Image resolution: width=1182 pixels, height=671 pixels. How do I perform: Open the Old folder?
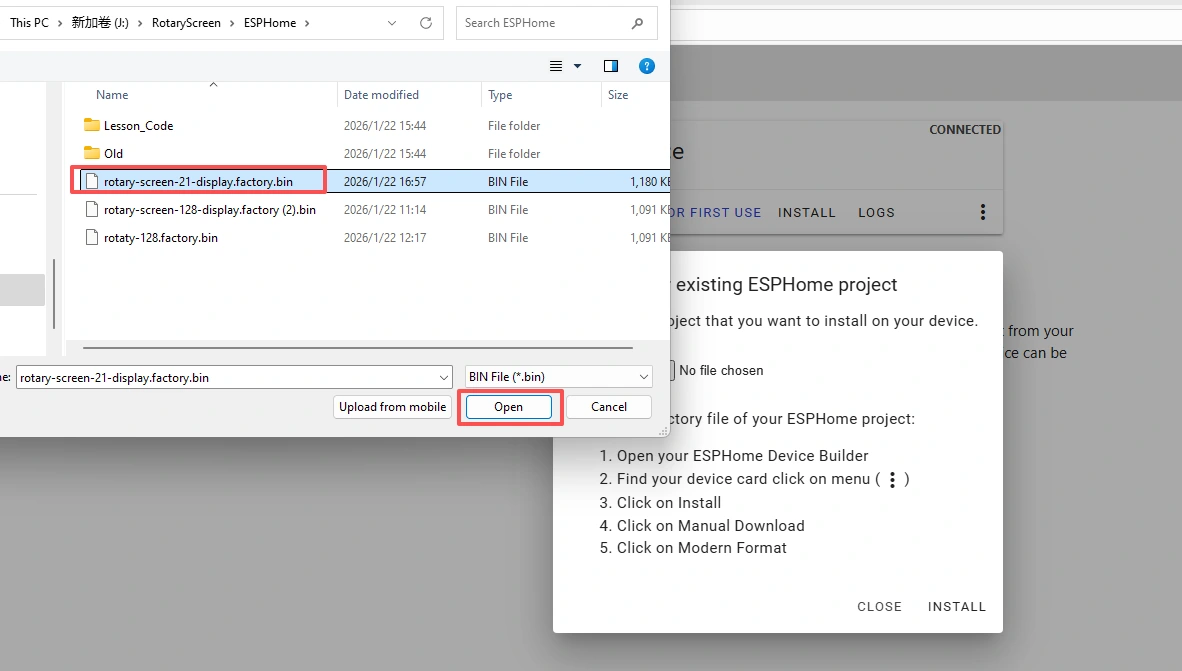click(113, 154)
